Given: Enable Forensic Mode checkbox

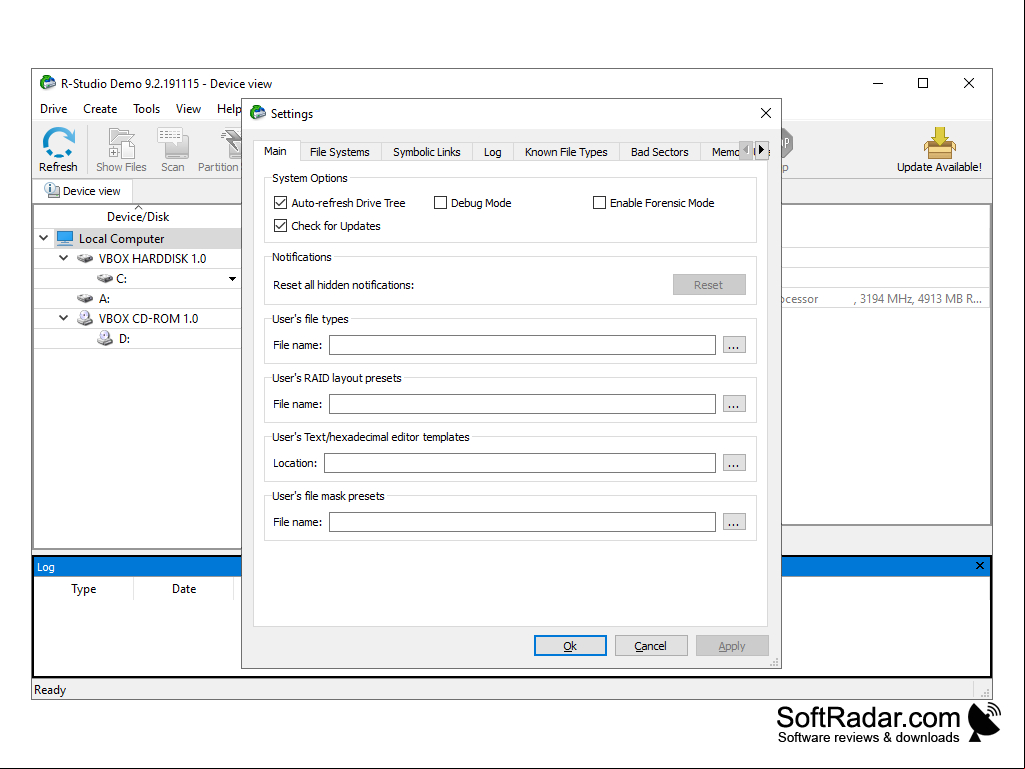Looking at the screenshot, I should 599,203.
